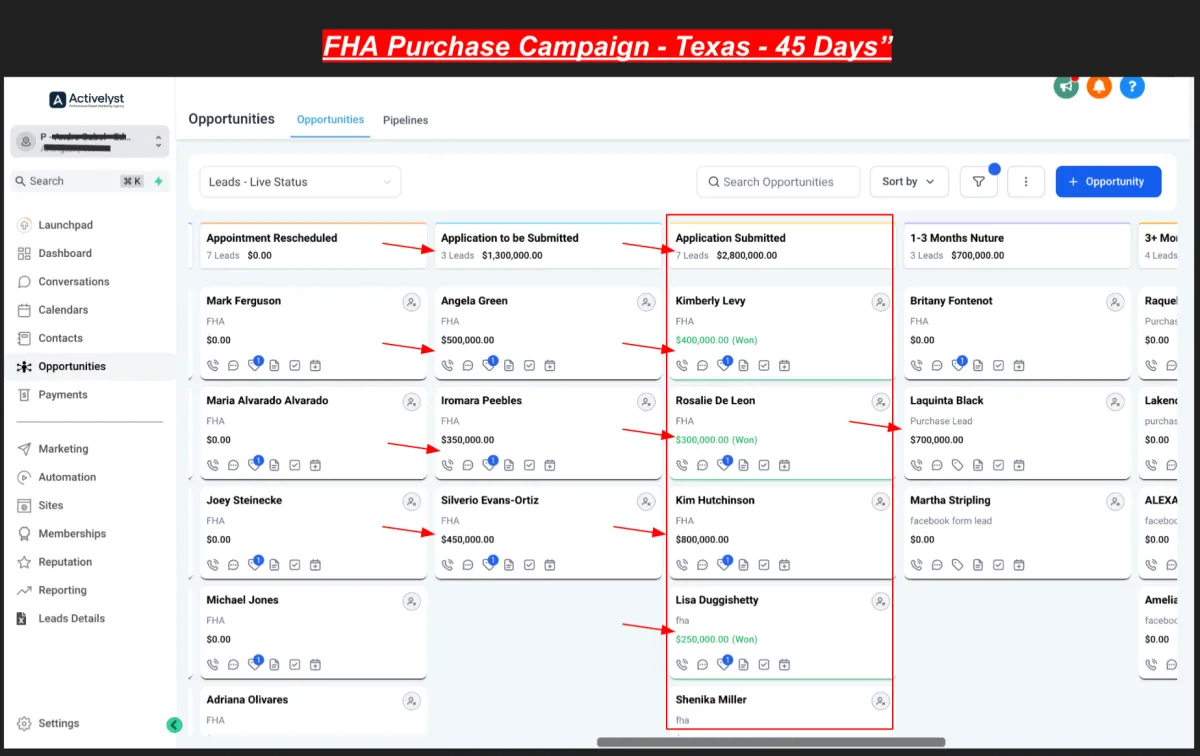Viewport: 1200px width, 756px height.
Task: Open Conversations in the sidebar menu
Action: pyautogui.click(x=74, y=282)
